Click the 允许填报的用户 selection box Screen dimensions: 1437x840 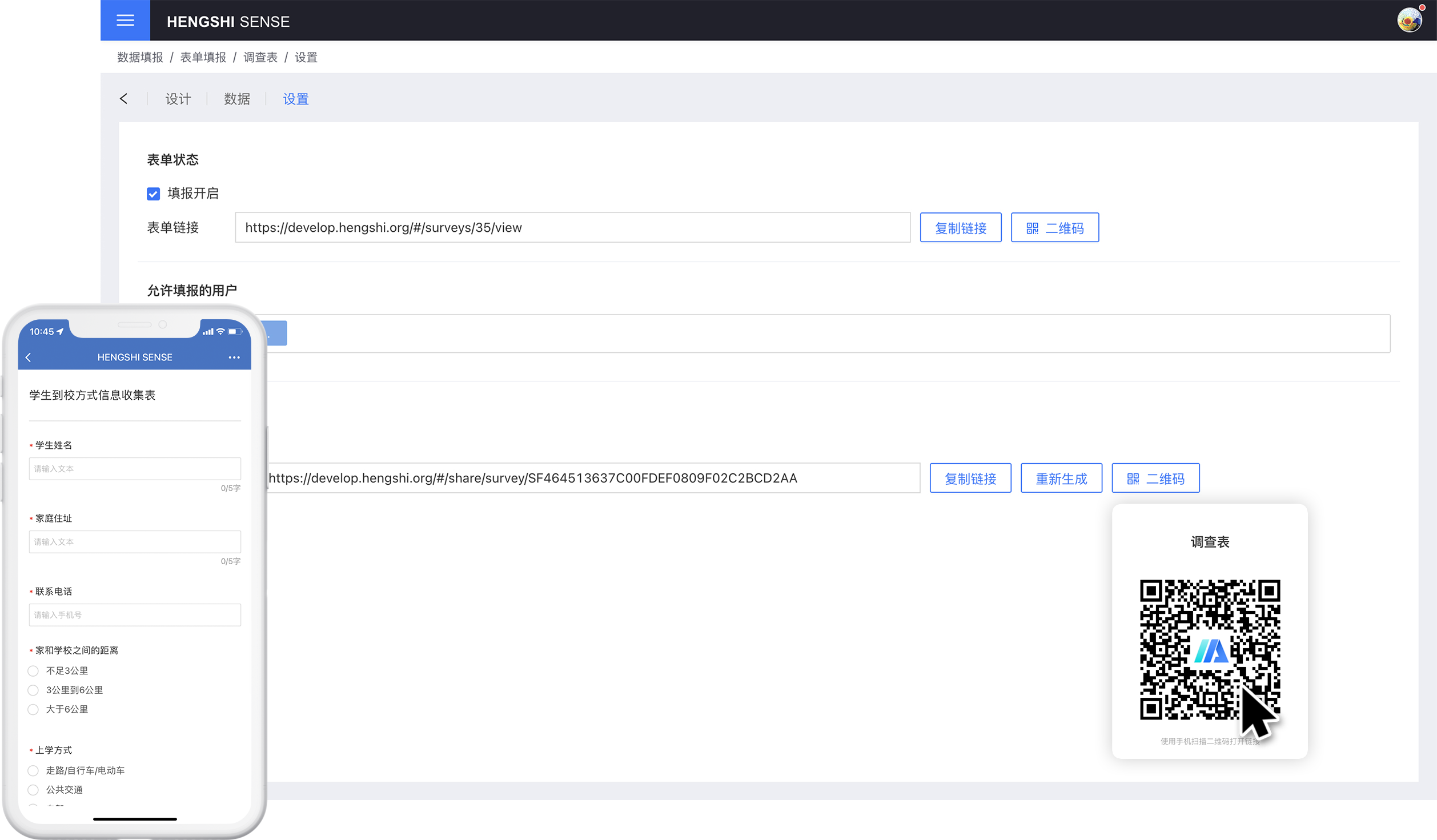pos(828,333)
